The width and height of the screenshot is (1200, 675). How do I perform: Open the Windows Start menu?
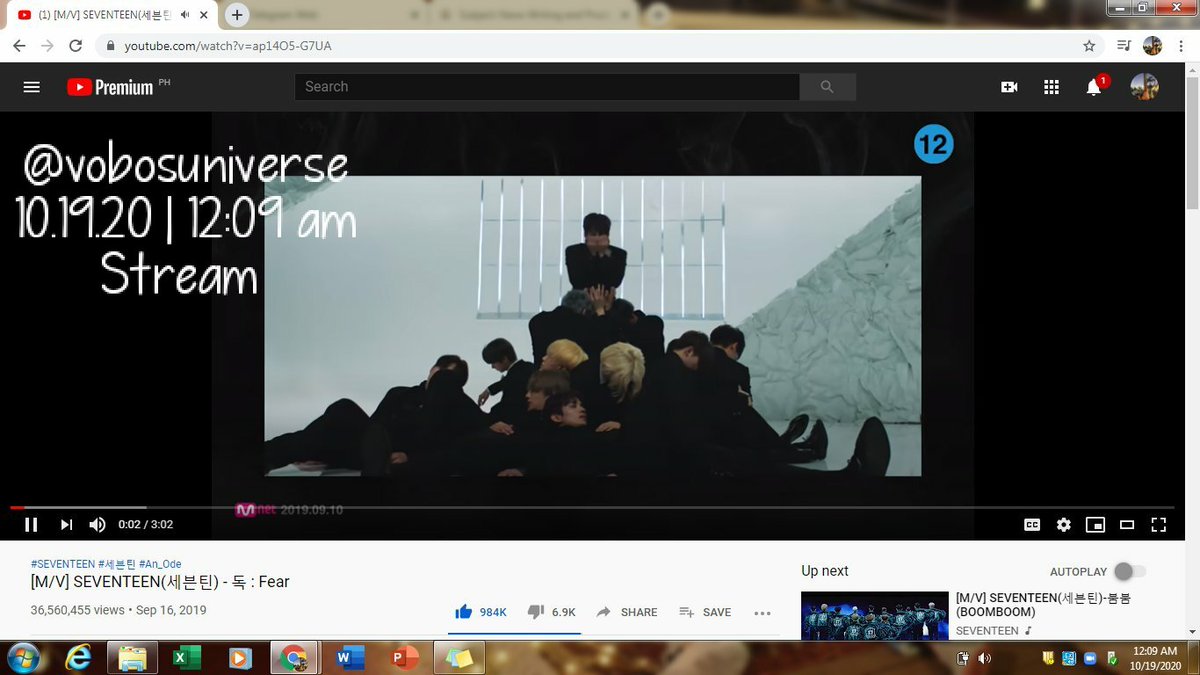pyautogui.click(x=22, y=658)
